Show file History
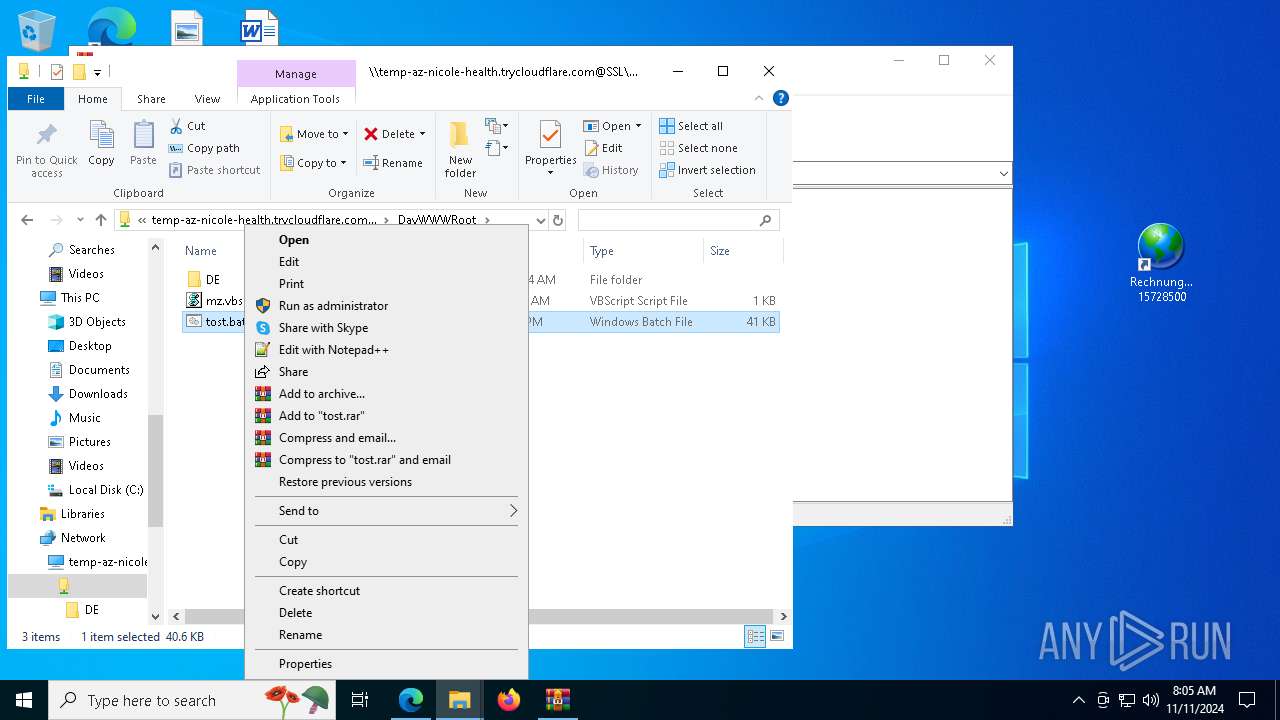Screen dimensions: 1280x720 tap(611, 170)
